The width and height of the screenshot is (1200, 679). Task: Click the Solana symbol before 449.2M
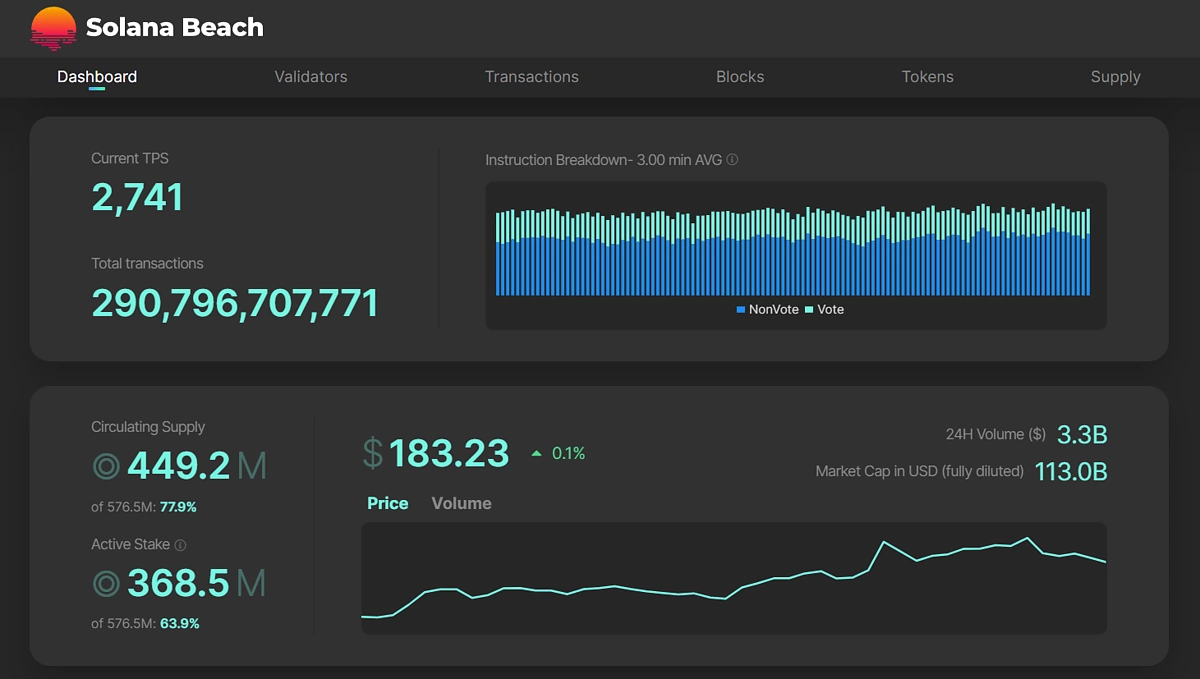108,465
